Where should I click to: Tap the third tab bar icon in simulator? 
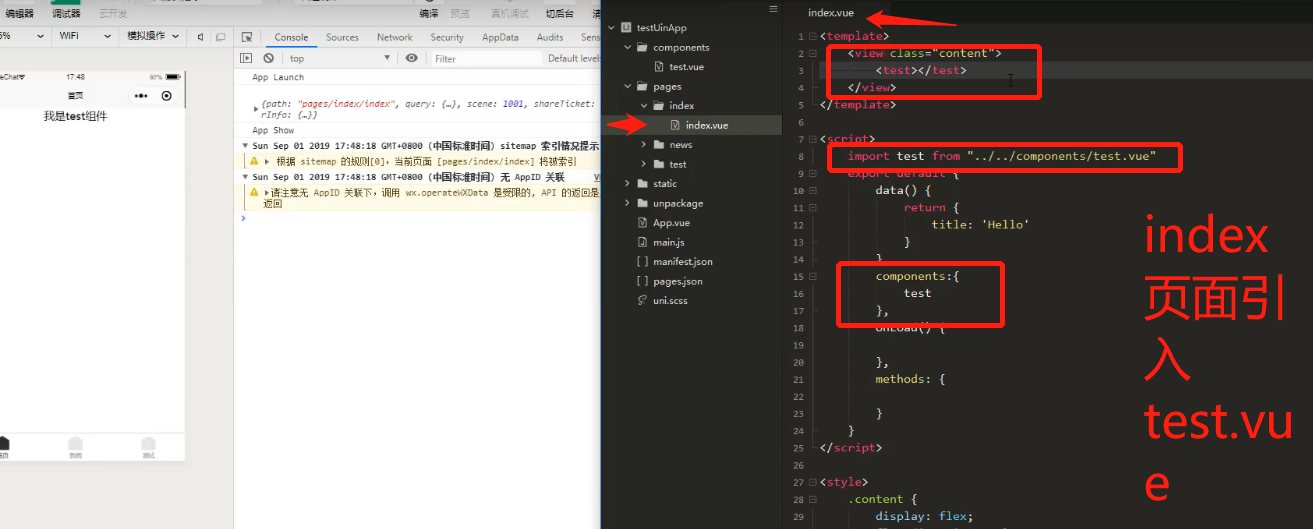click(148, 445)
